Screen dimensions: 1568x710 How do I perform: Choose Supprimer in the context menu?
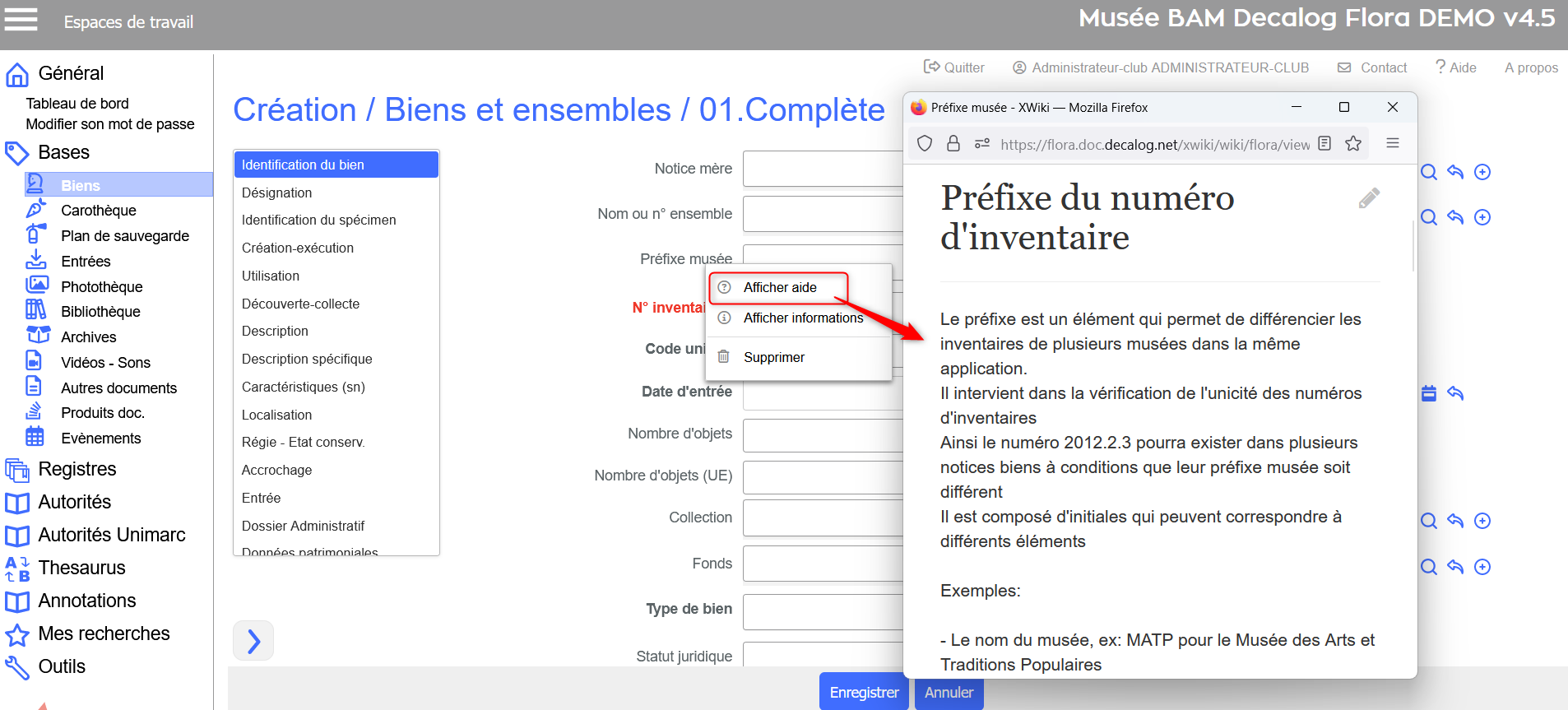tap(773, 357)
